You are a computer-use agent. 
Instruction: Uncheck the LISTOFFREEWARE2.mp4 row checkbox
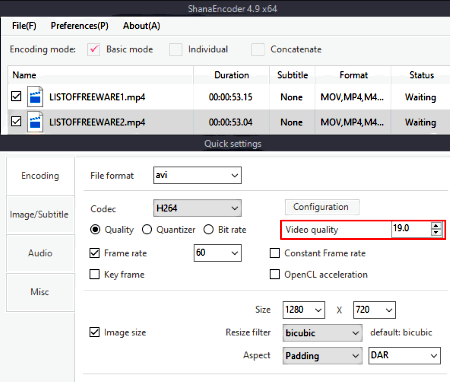tap(16, 121)
